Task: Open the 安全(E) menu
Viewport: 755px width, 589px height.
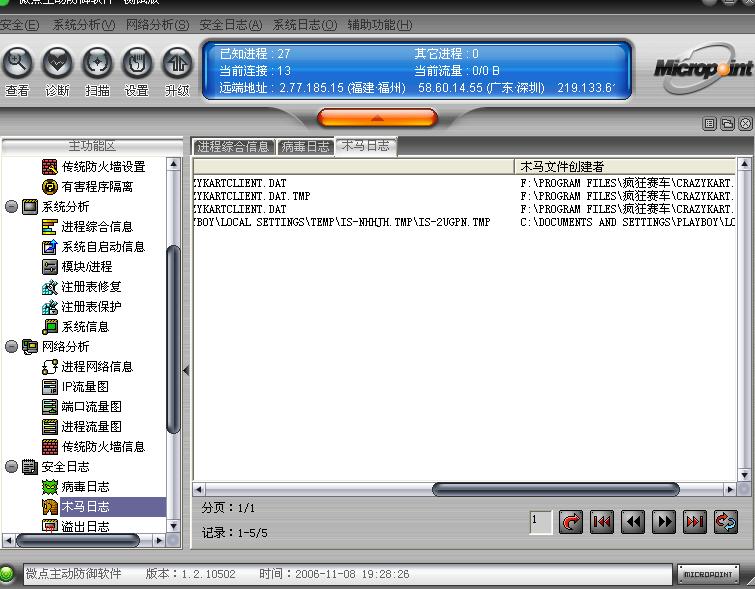Action: click(x=19, y=25)
